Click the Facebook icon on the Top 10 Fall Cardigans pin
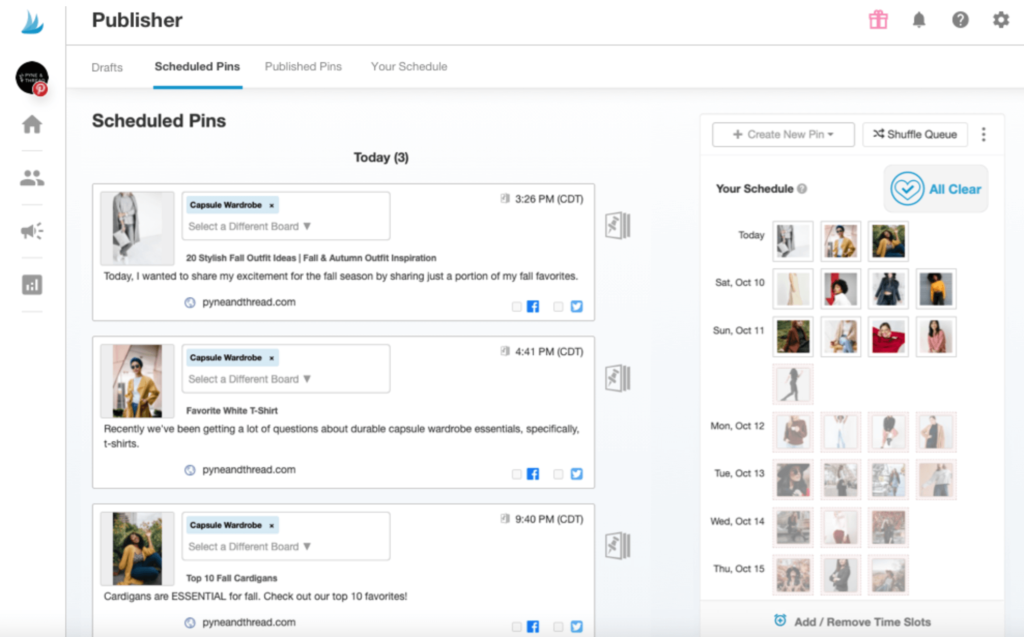The height and width of the screenshot is (637, 1024). 534,627
